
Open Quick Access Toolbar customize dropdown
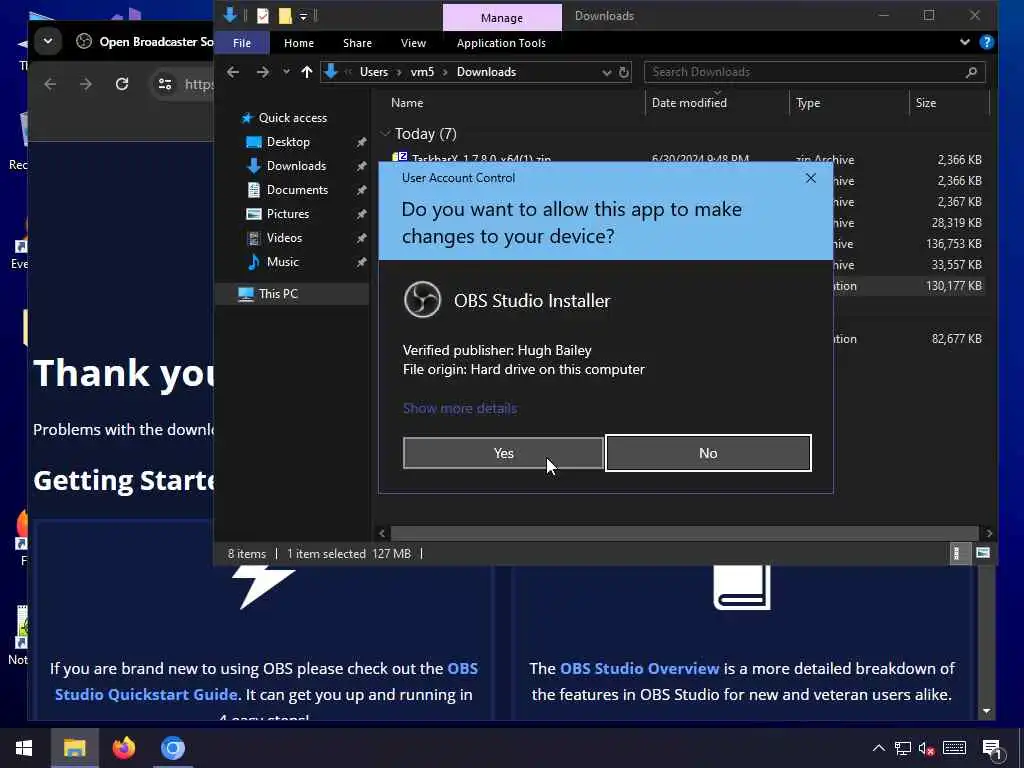[303, 16]
